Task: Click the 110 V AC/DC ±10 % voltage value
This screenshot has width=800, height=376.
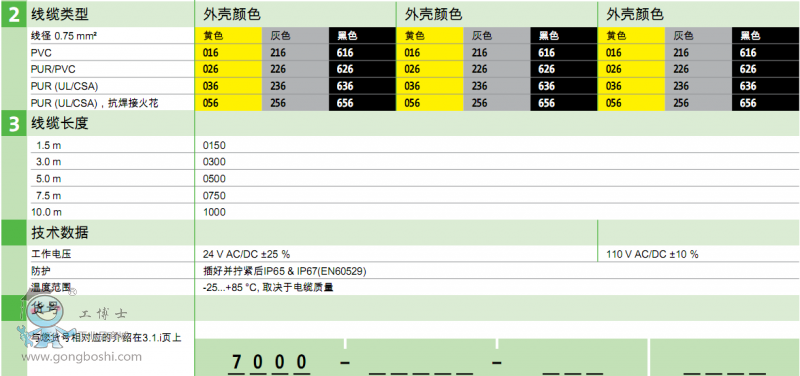Action: coord(652,254)
